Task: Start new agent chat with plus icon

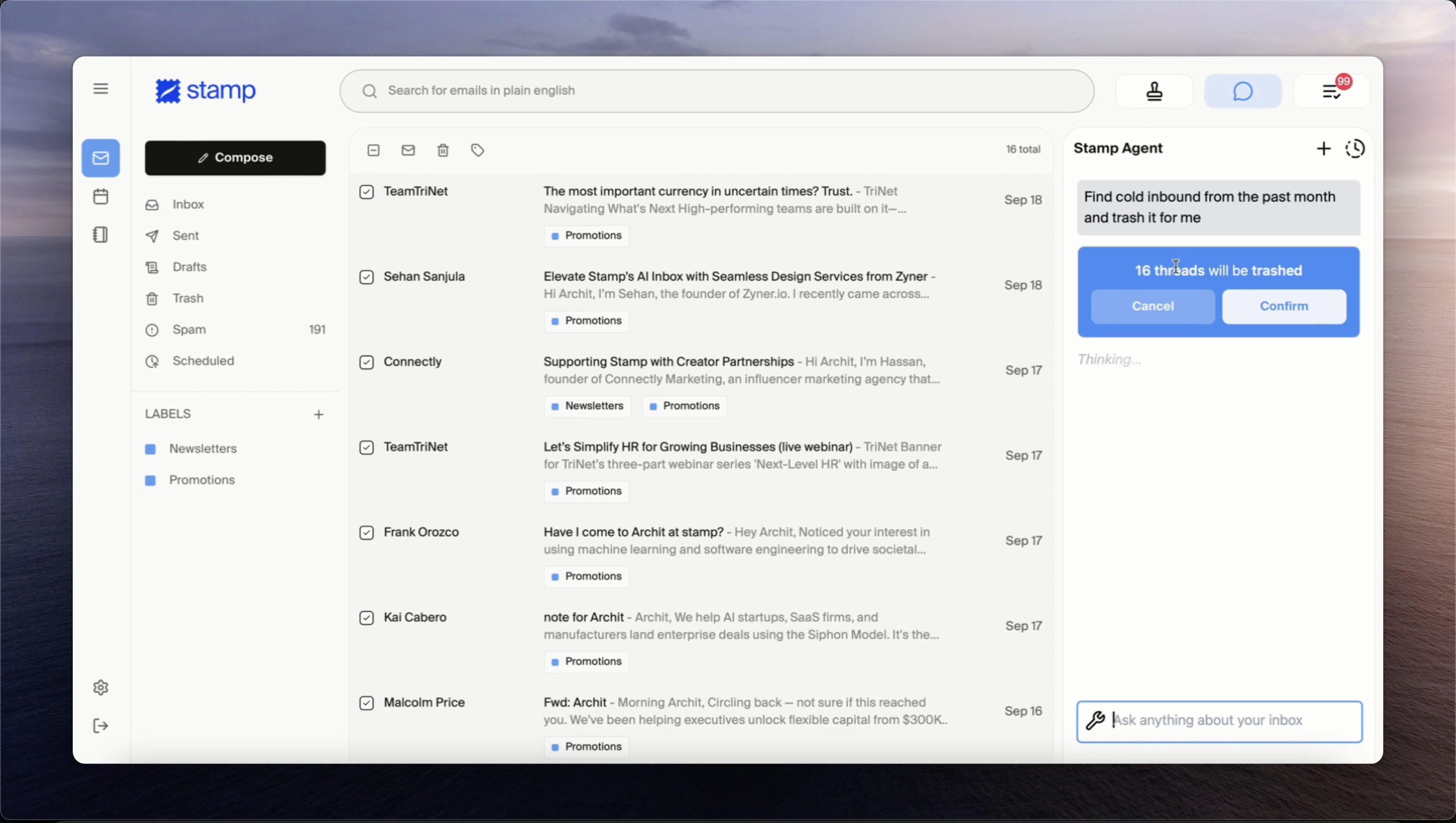Action: [x=1323, y=149]
